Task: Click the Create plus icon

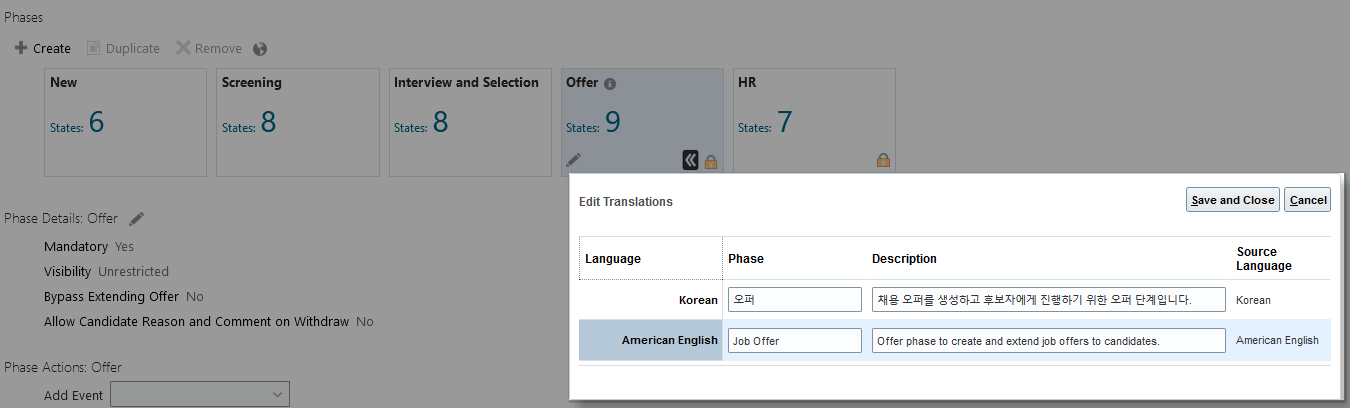Action: (20, 48)
